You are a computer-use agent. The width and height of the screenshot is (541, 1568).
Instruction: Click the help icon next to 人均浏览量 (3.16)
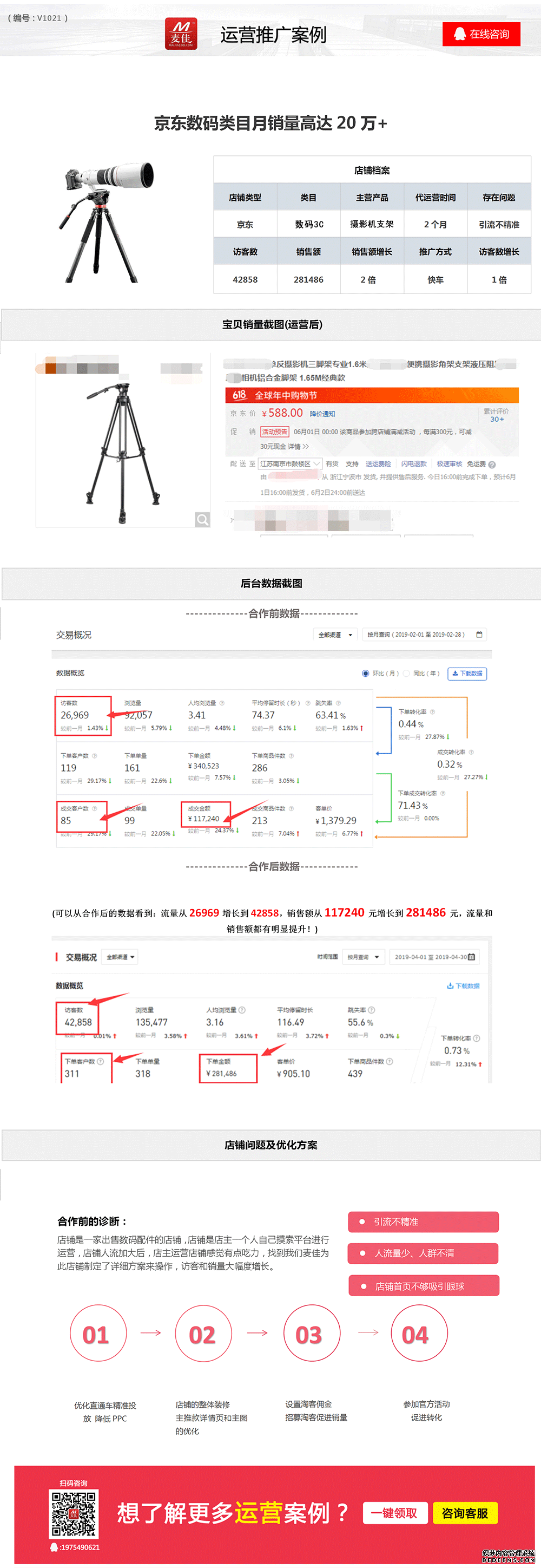pos(242,1010)
